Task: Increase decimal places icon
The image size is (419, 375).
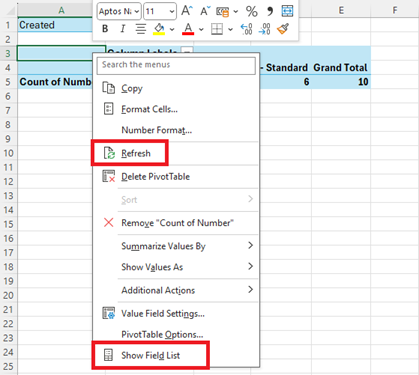Action: click(x=247, y=29)
